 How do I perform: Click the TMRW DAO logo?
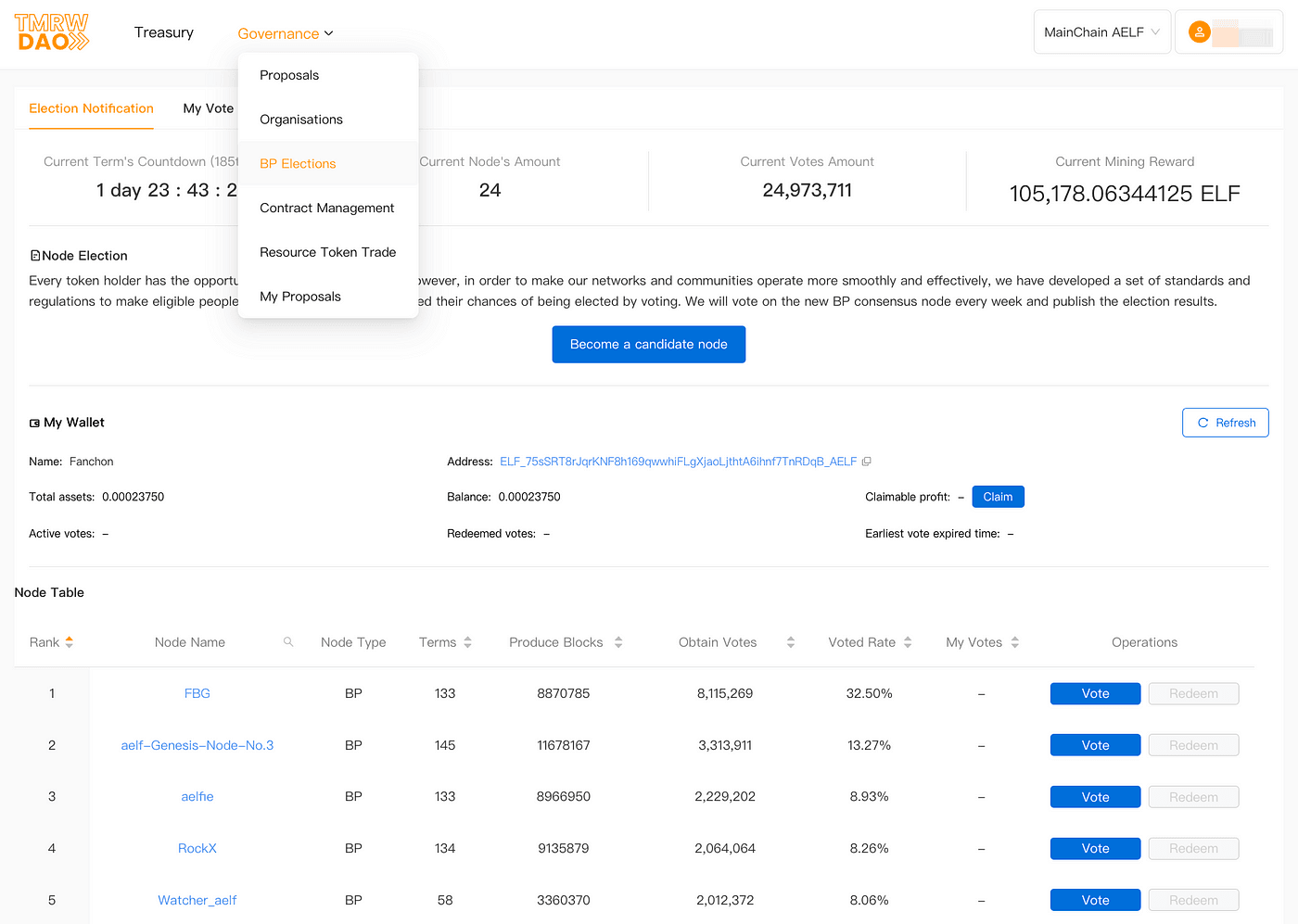tap(52, 32)
